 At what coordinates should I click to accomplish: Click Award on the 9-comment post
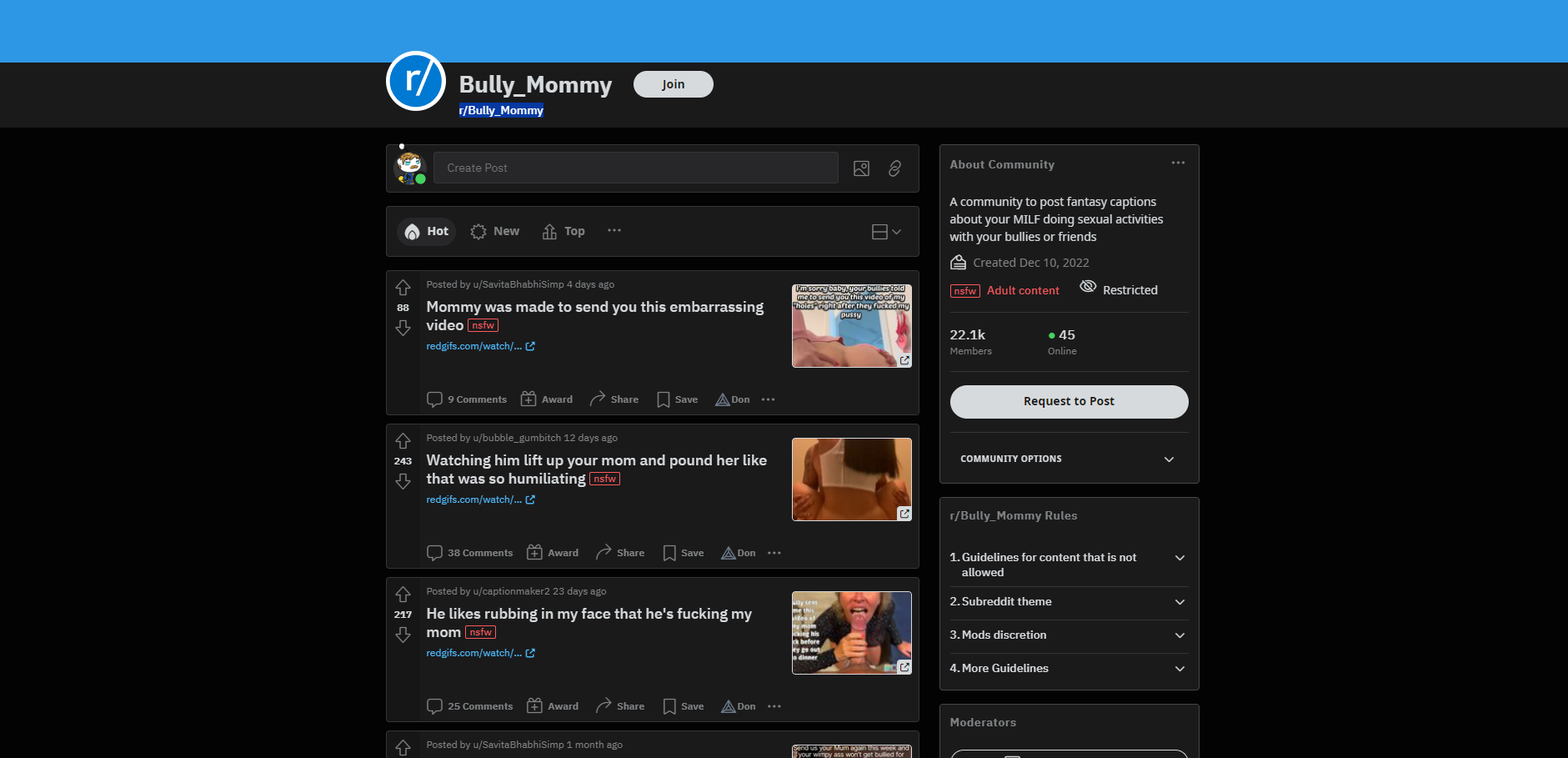point(547,399)
